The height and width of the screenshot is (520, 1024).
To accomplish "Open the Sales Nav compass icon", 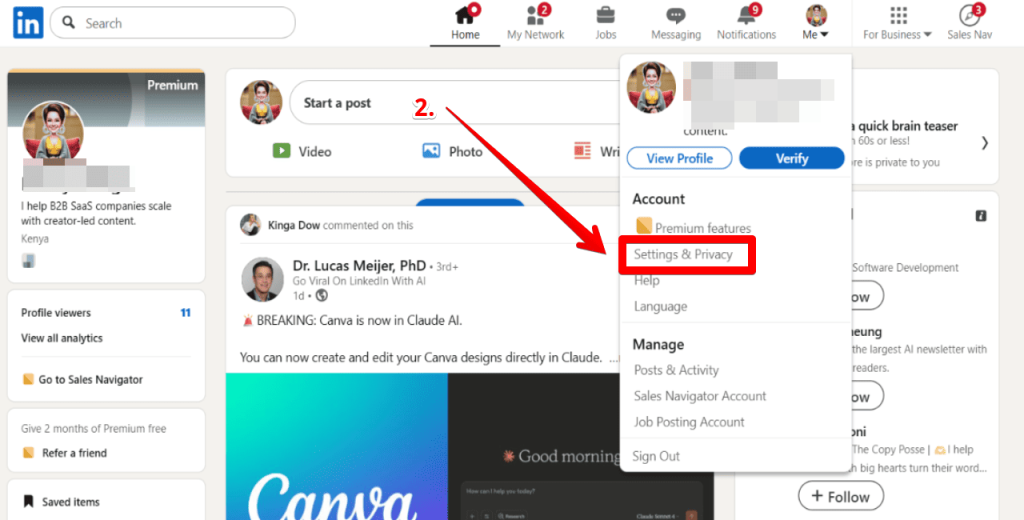I will (x=969, y=14).
